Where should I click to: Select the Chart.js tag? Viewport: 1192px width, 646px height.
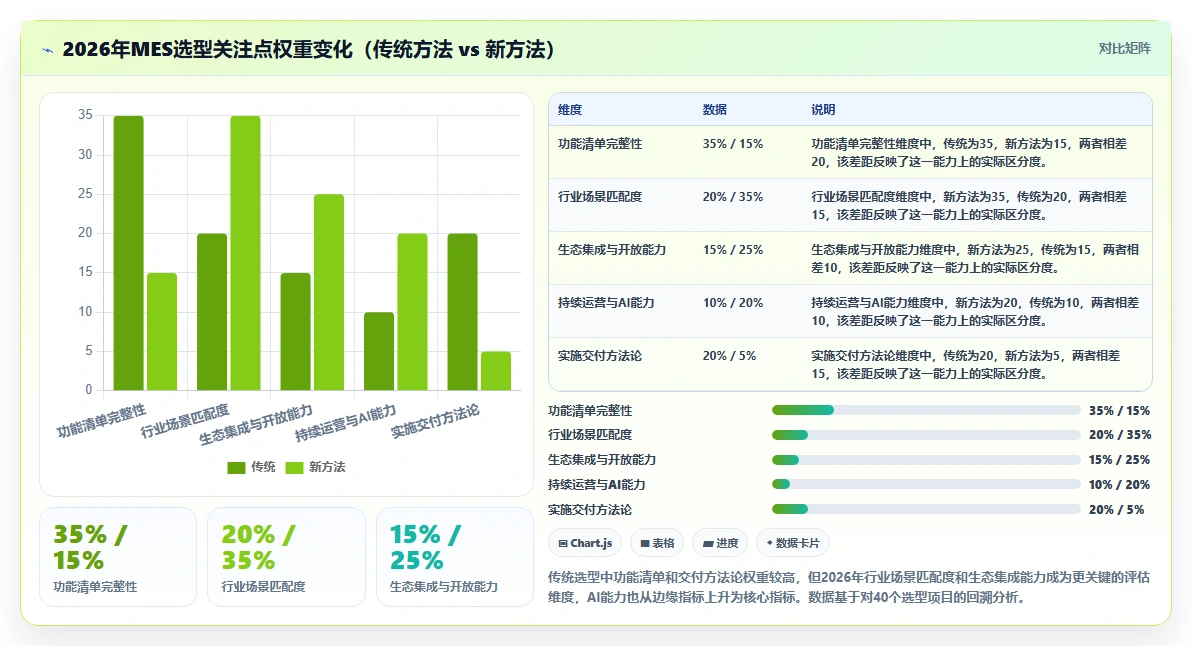585,543
